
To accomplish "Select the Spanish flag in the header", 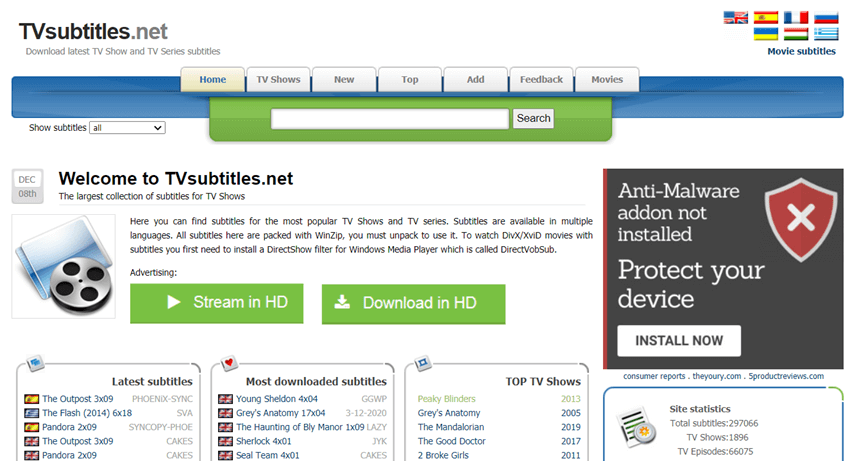I will pyautogui.click(x=765, y=17).
